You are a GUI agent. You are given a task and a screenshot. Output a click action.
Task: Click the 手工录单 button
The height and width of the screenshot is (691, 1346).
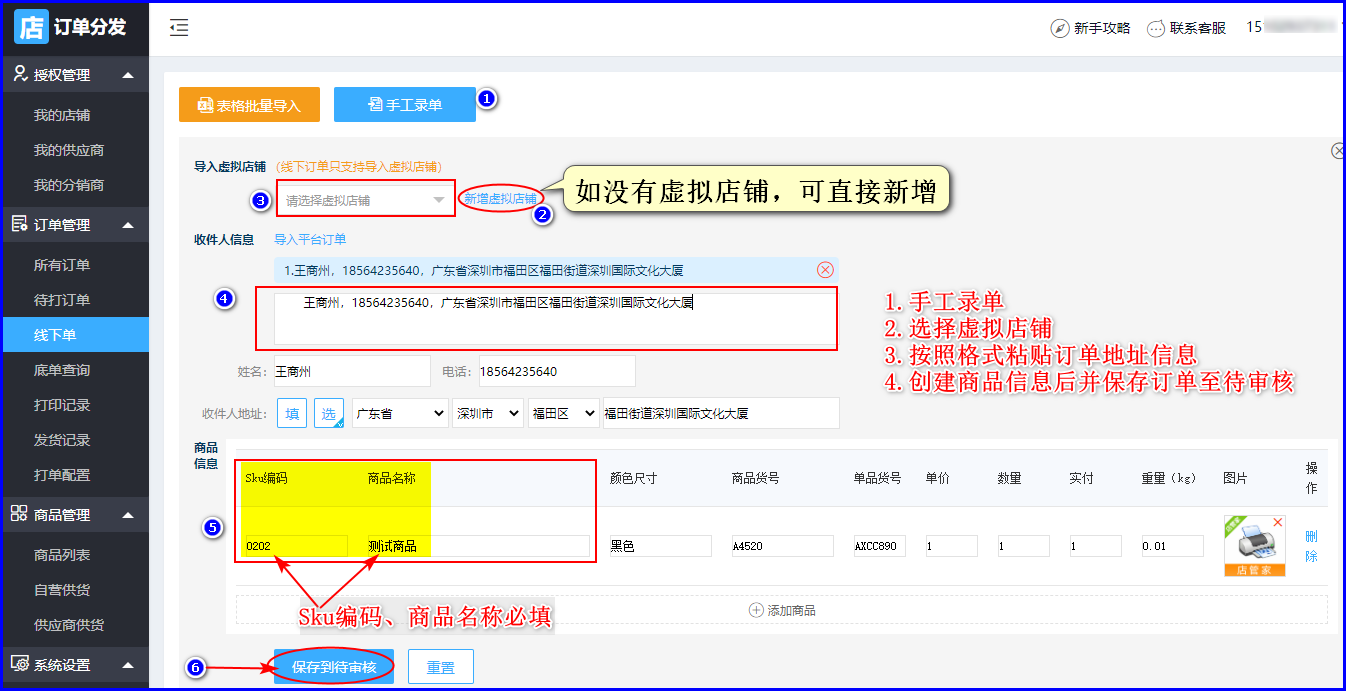click(x=404, y=105)
